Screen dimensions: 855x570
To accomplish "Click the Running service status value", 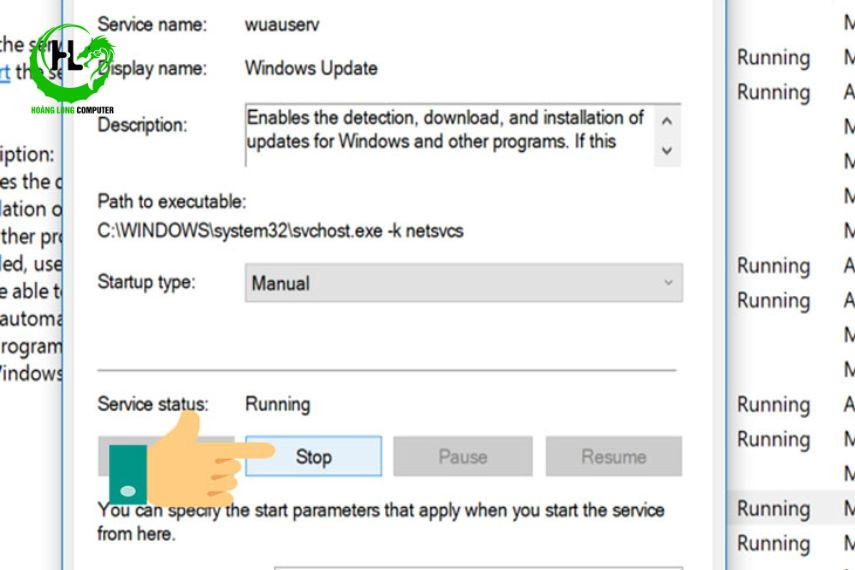I will (x=278, y=404).
